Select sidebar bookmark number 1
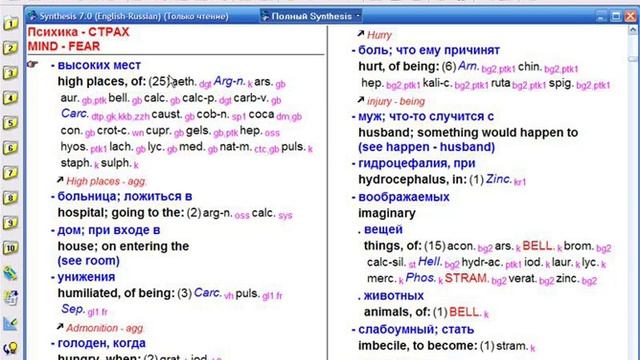This screenshot has height=360, width=640. 11,24
